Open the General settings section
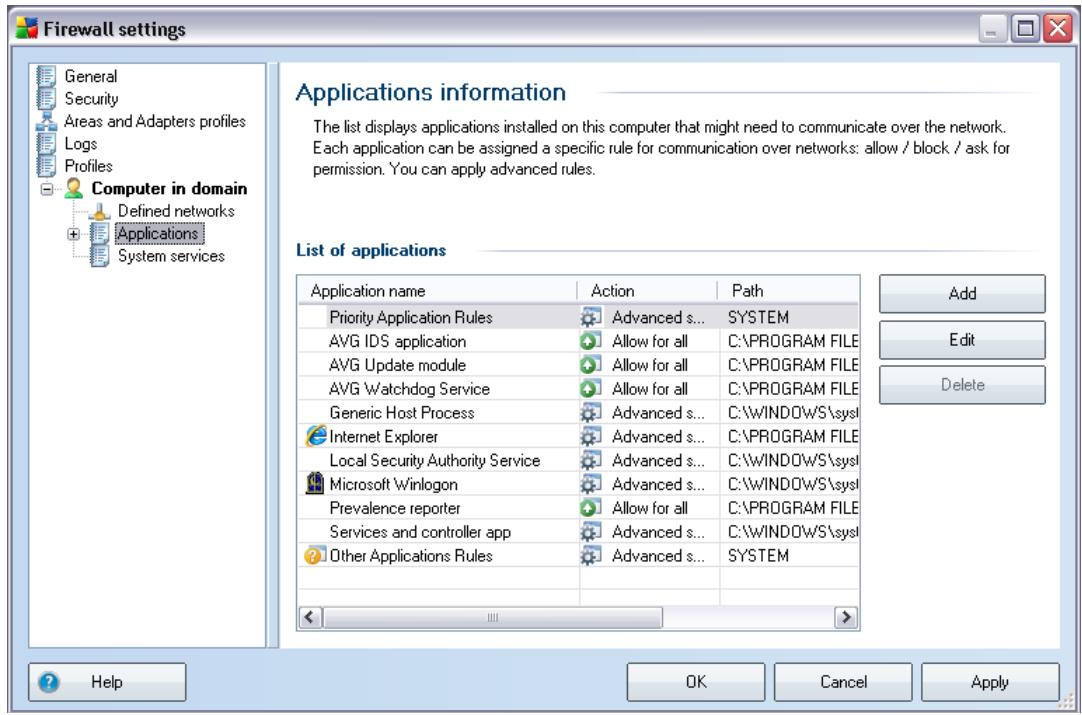 91,77
